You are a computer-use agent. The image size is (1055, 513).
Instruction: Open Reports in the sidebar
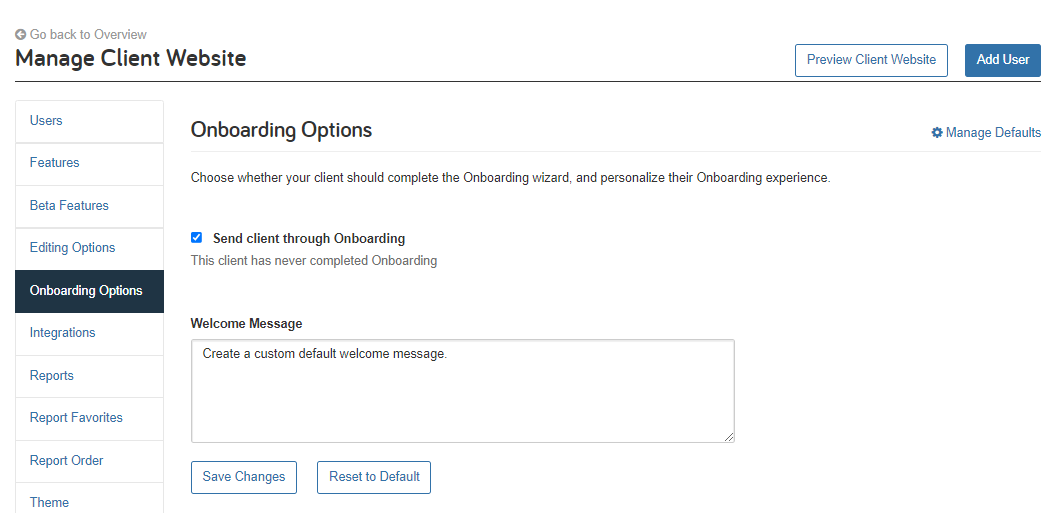pos(89,376)
